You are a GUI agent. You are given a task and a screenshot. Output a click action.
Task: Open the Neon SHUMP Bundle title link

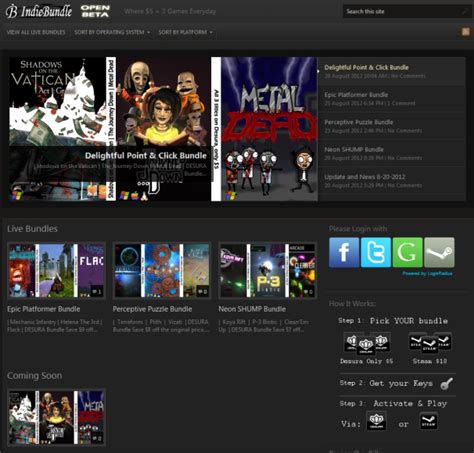[x=252, y=309]
